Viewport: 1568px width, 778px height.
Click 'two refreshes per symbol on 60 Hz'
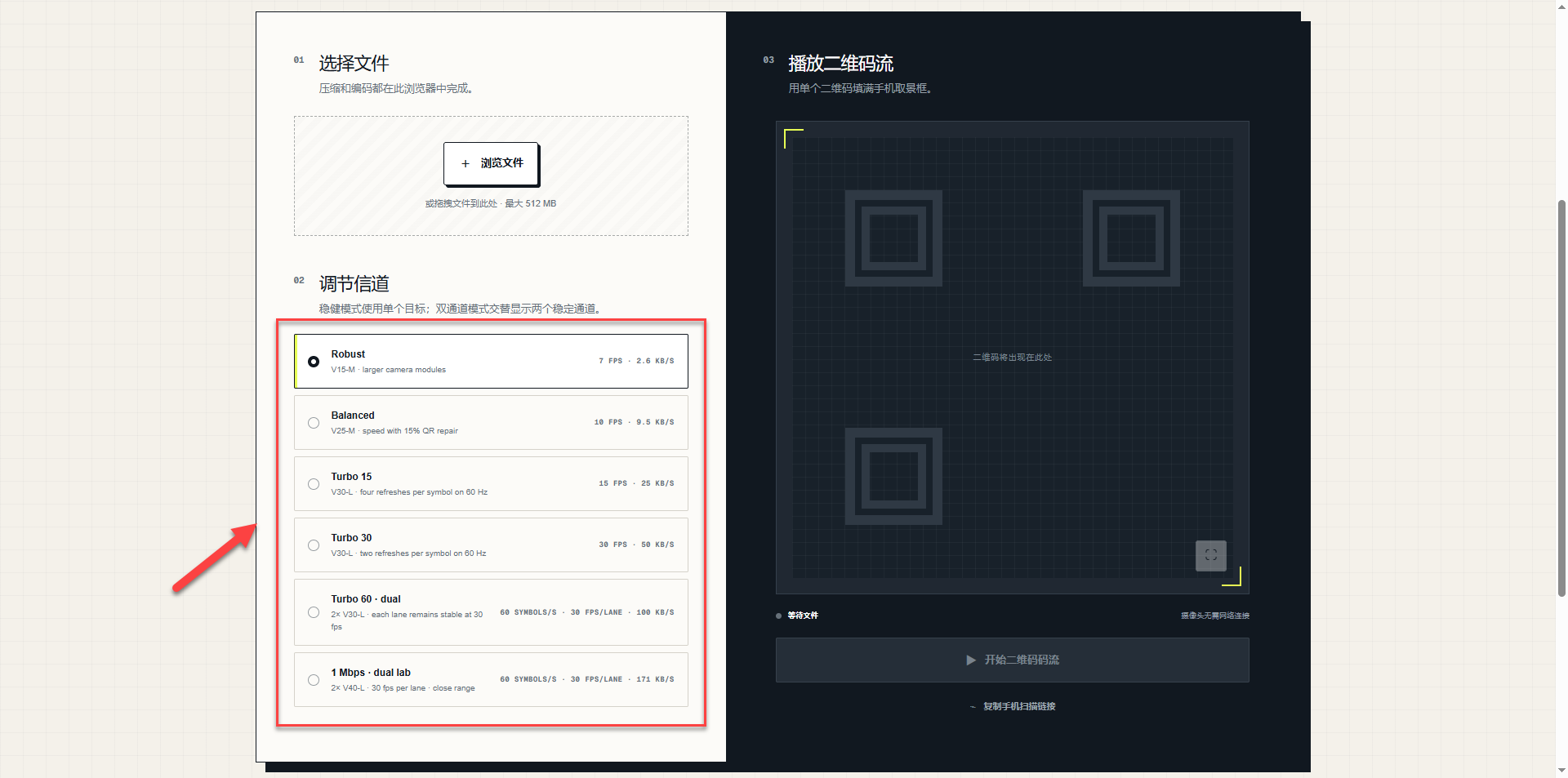point(423,553)
